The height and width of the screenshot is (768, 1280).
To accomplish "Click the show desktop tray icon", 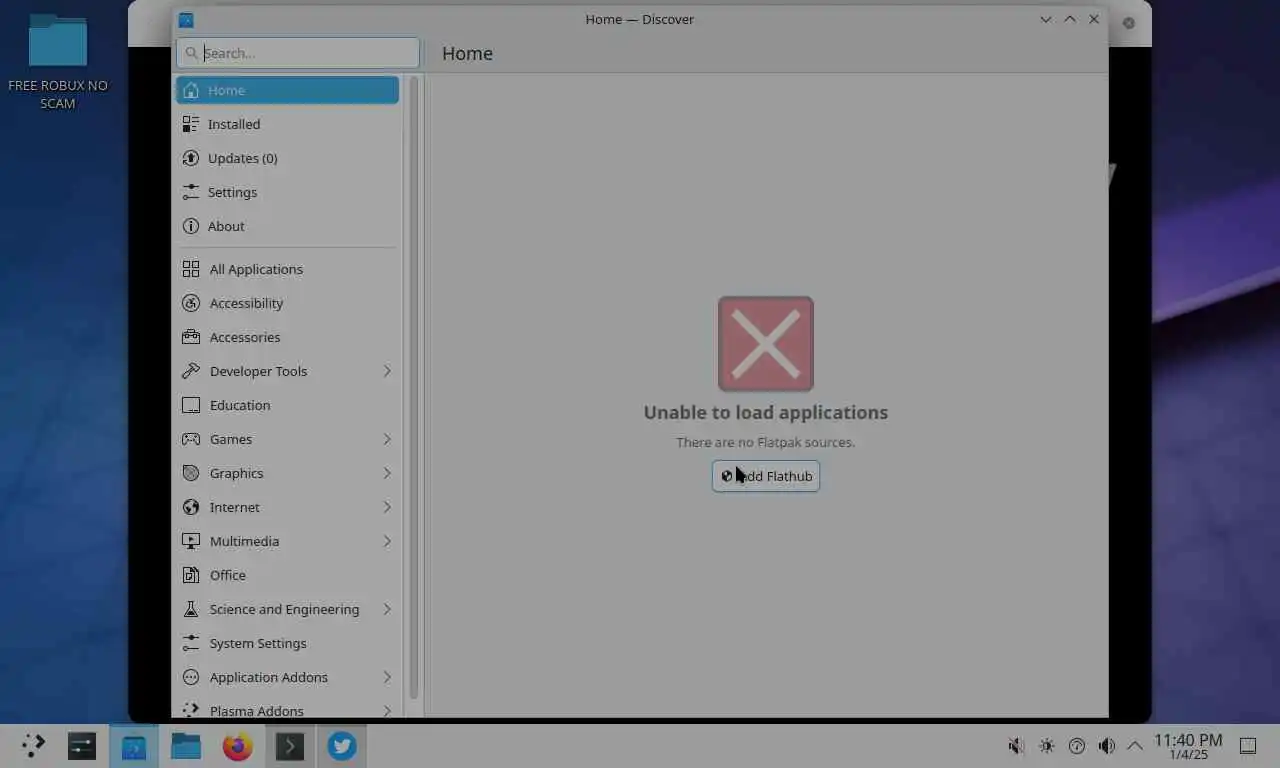I will coord(1248,746).
